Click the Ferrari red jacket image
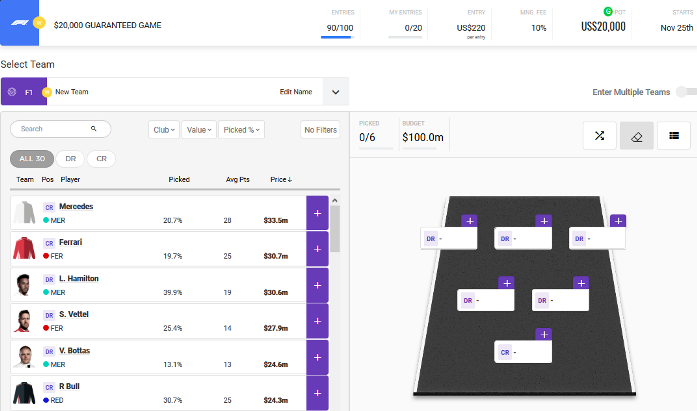This screenshot has width=697, height=411. (24, 248)
